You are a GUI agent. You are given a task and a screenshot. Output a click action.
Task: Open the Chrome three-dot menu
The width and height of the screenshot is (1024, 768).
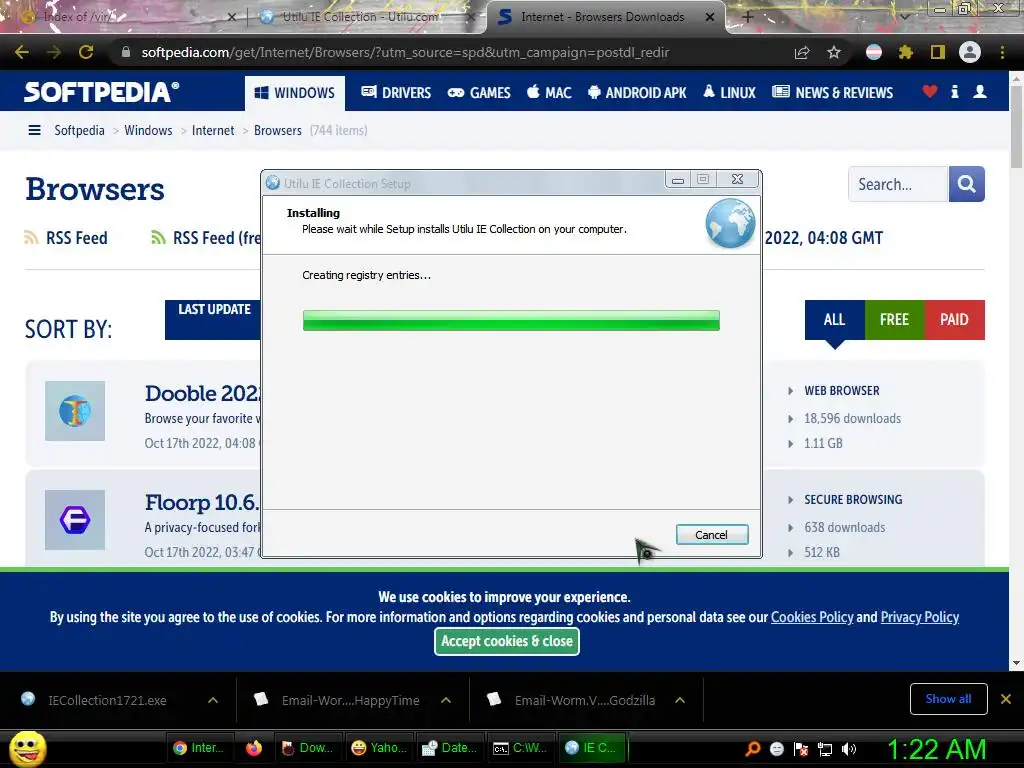click(x=1002, y=52)
